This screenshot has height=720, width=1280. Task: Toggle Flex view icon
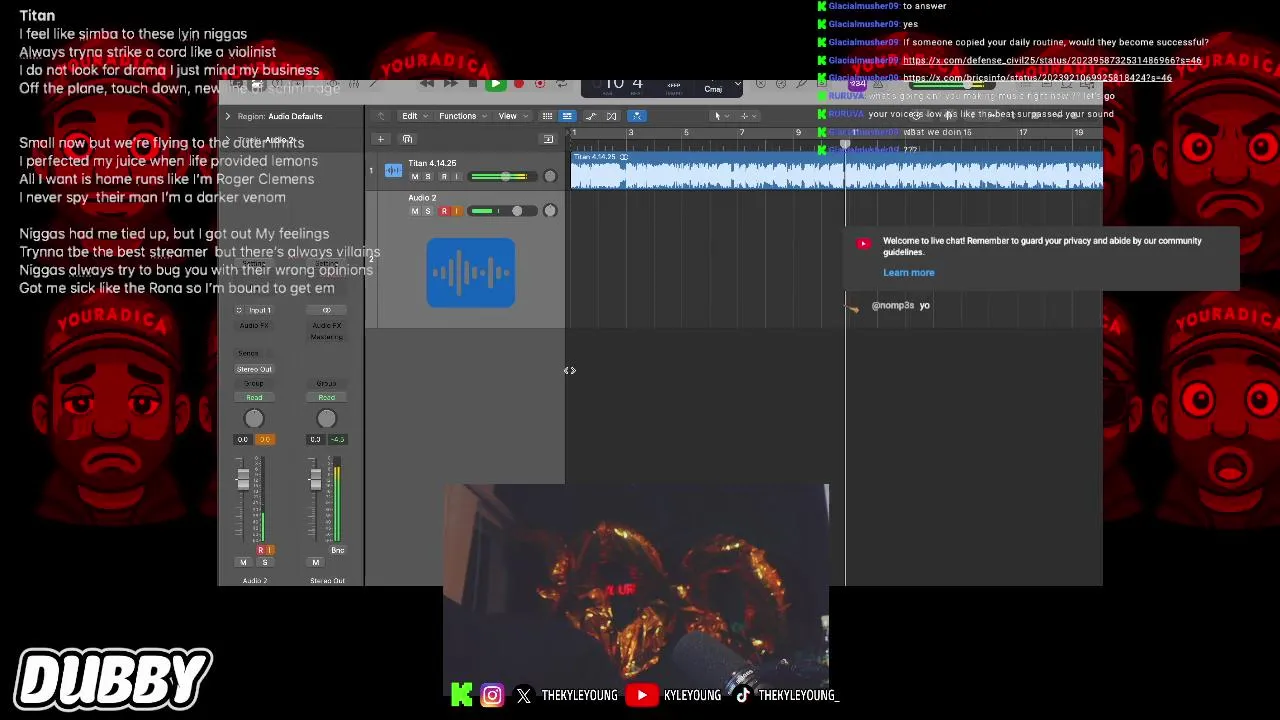[x=612, y=116]
